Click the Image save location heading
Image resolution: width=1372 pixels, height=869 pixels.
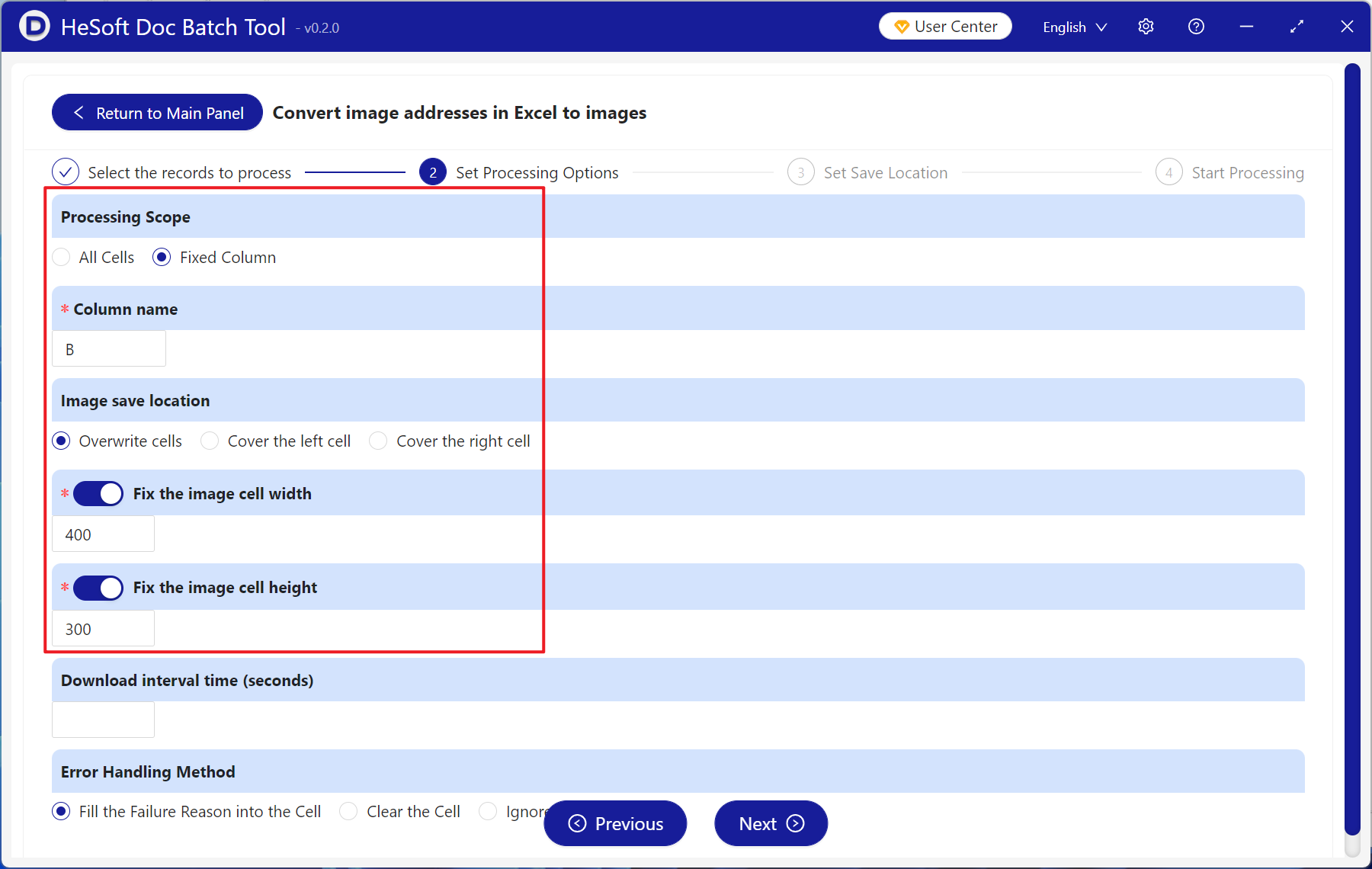tap(136, 401)
